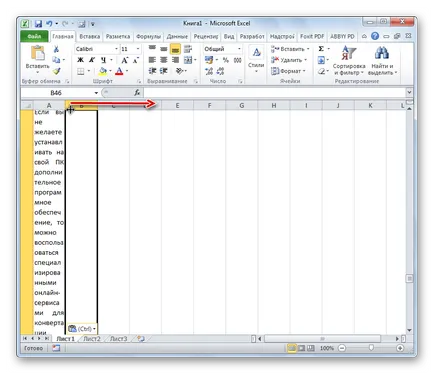The image size is (434, 374).
Task: Click the Undo arrow icon
Action: [49, 24]
